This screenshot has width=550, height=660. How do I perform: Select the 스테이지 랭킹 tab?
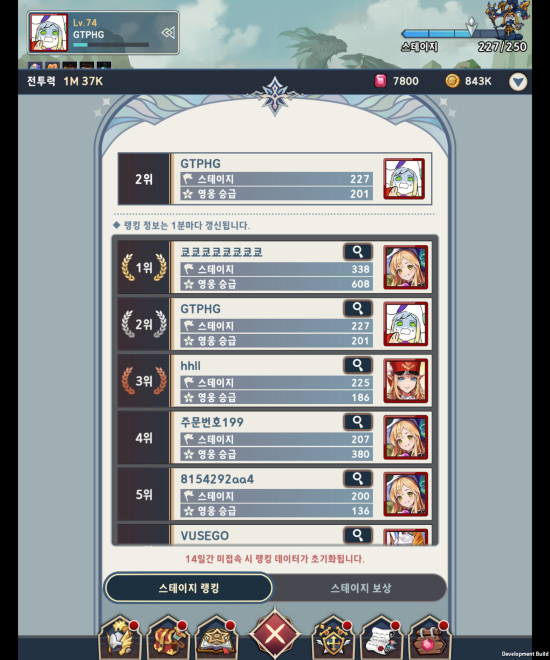(189, 588)
